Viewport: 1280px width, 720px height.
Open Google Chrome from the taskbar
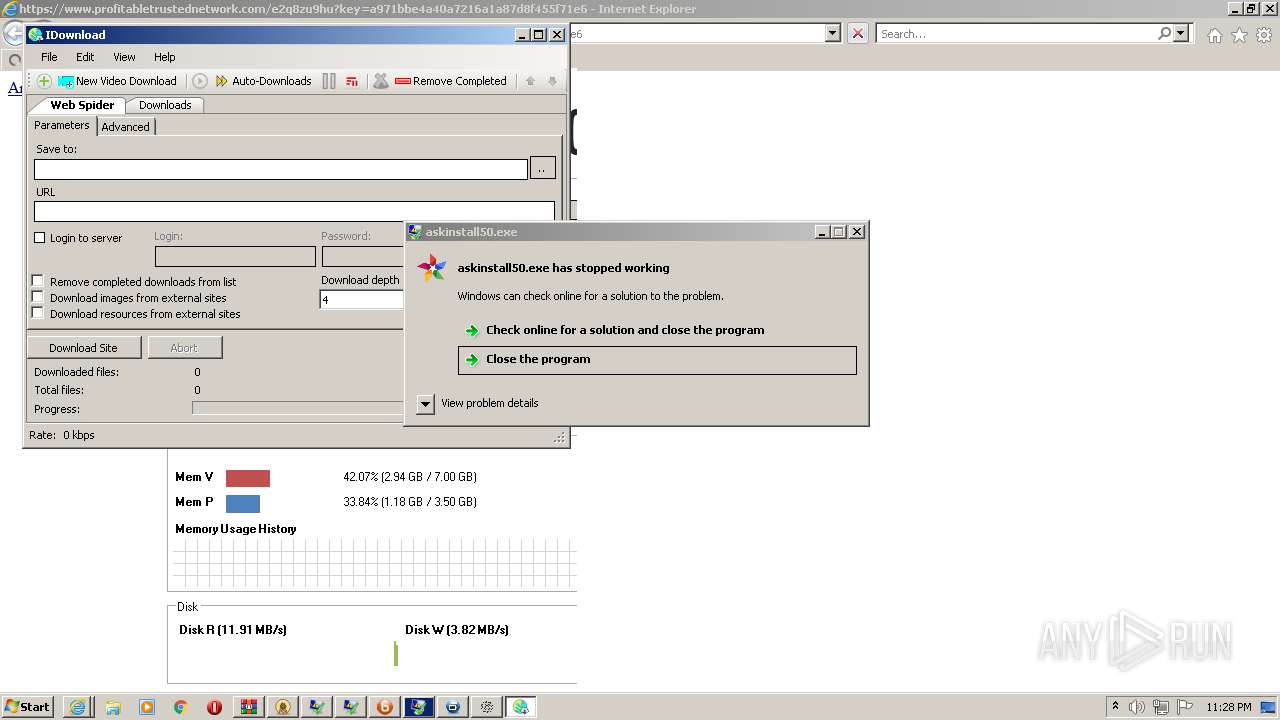tap(181, 707)
